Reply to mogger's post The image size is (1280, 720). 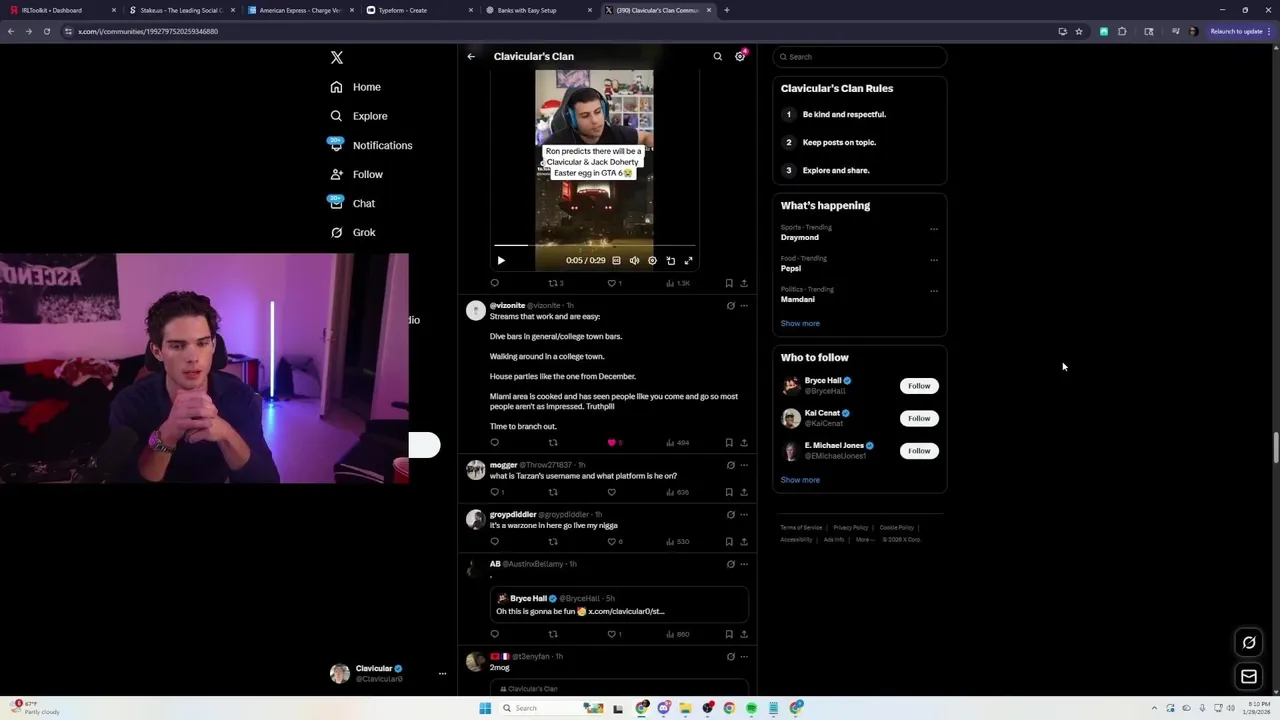coord(496,492)
